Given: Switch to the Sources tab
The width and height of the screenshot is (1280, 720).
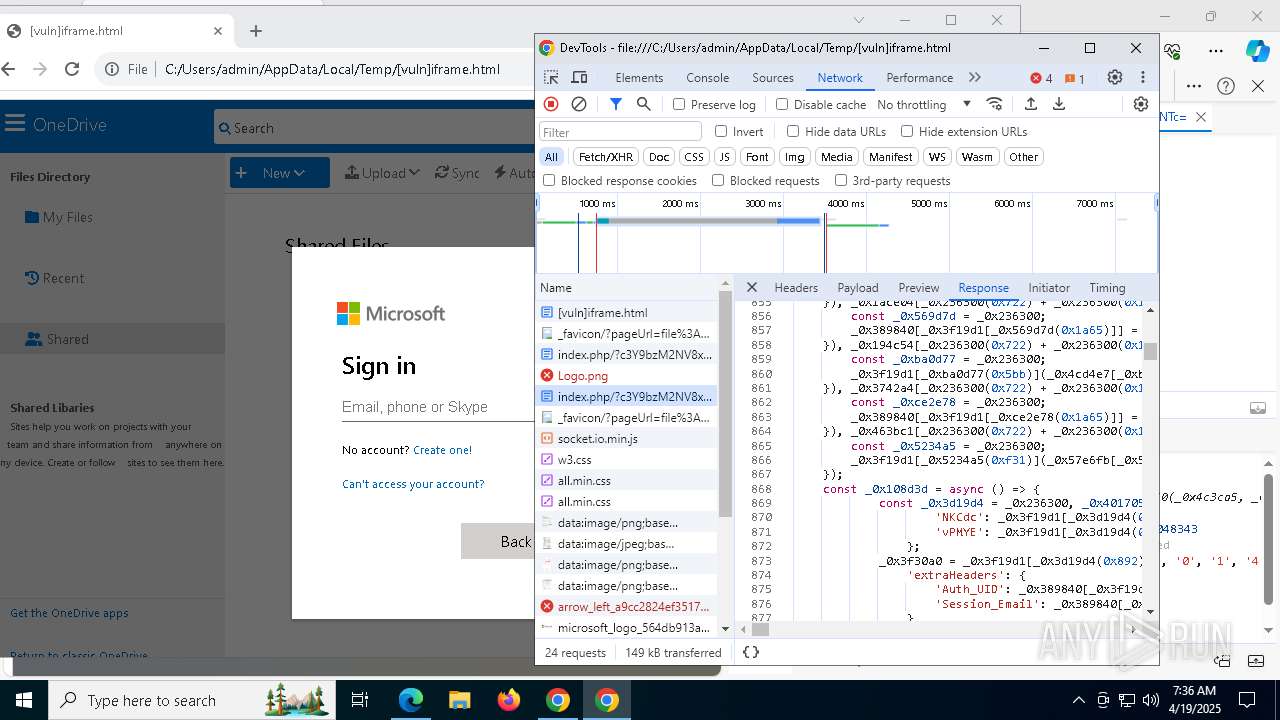Looking at the screenshot, I should click(x=773, y=78).
